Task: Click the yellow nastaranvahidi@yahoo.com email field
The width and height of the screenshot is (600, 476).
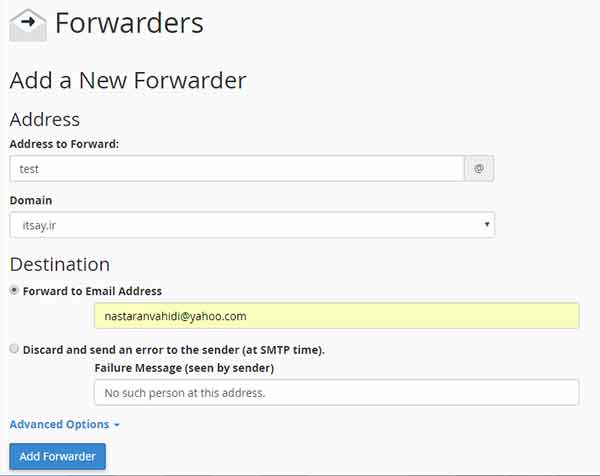Action: coord(337,316)
